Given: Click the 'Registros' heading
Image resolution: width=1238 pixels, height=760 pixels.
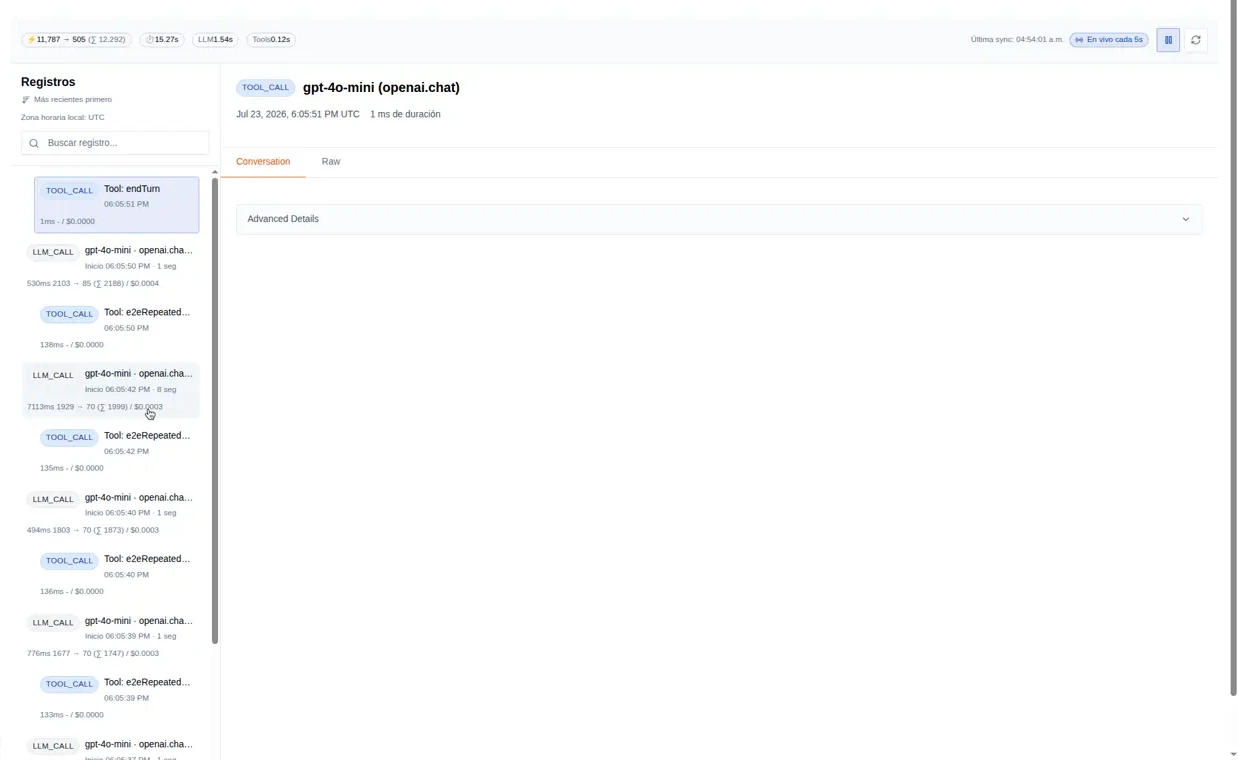Looking at the screenshot, I should [48, 82].
